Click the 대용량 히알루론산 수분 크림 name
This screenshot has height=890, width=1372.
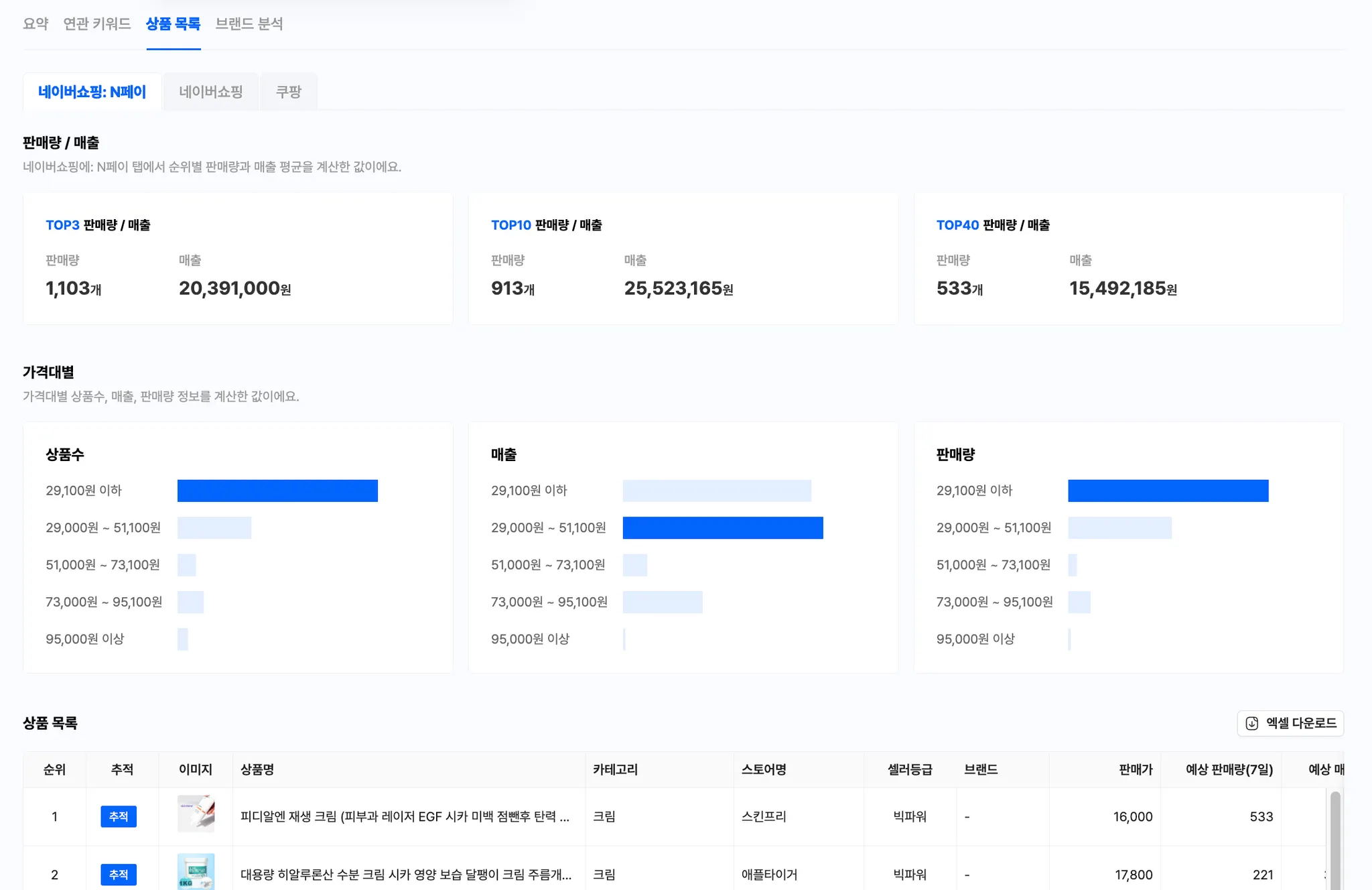coord(405,875)
